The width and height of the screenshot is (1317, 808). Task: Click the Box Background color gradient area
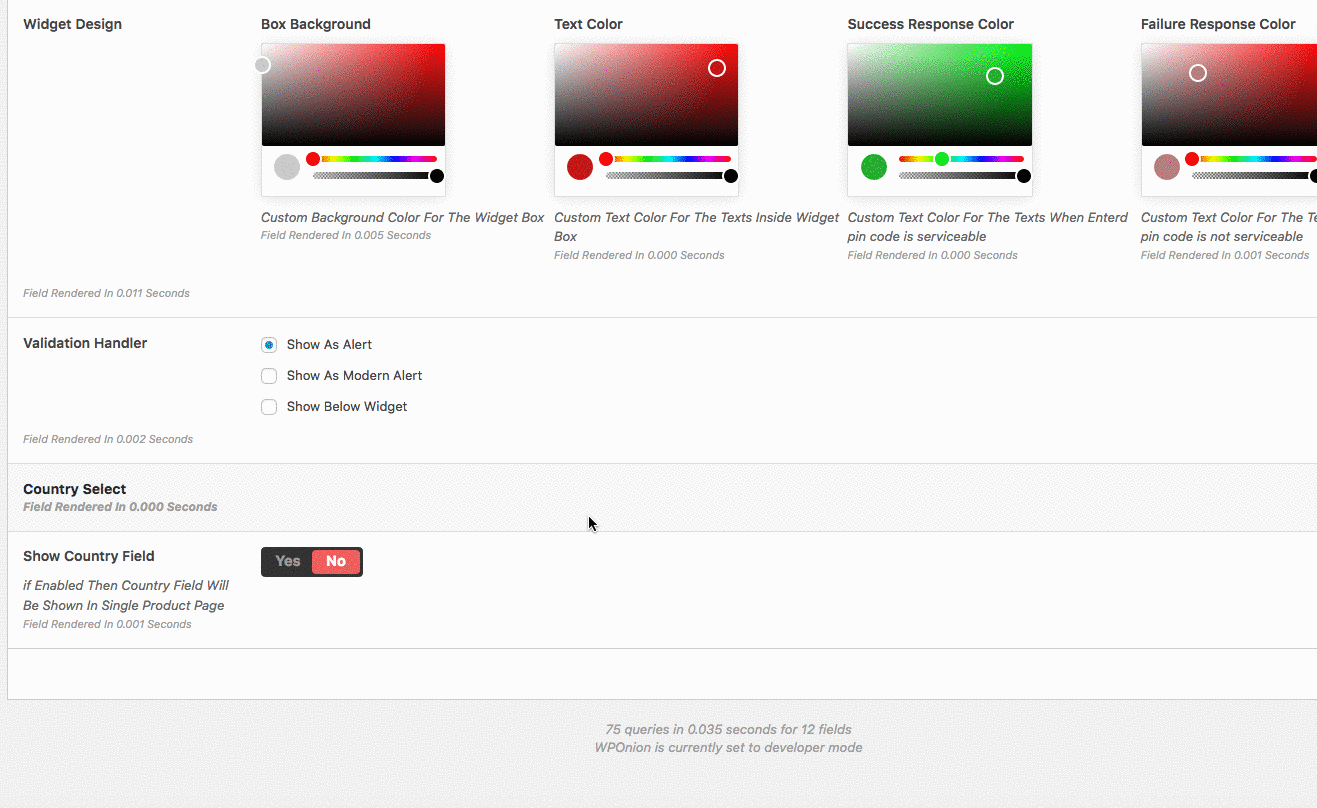[x=353, y=95]
